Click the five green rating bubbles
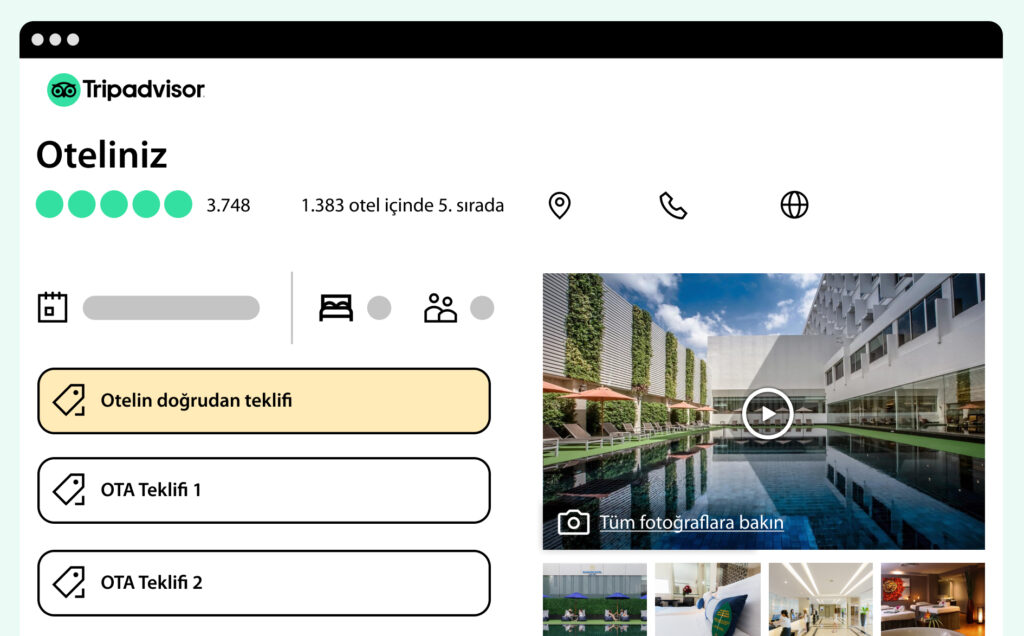 pos(114,204)
